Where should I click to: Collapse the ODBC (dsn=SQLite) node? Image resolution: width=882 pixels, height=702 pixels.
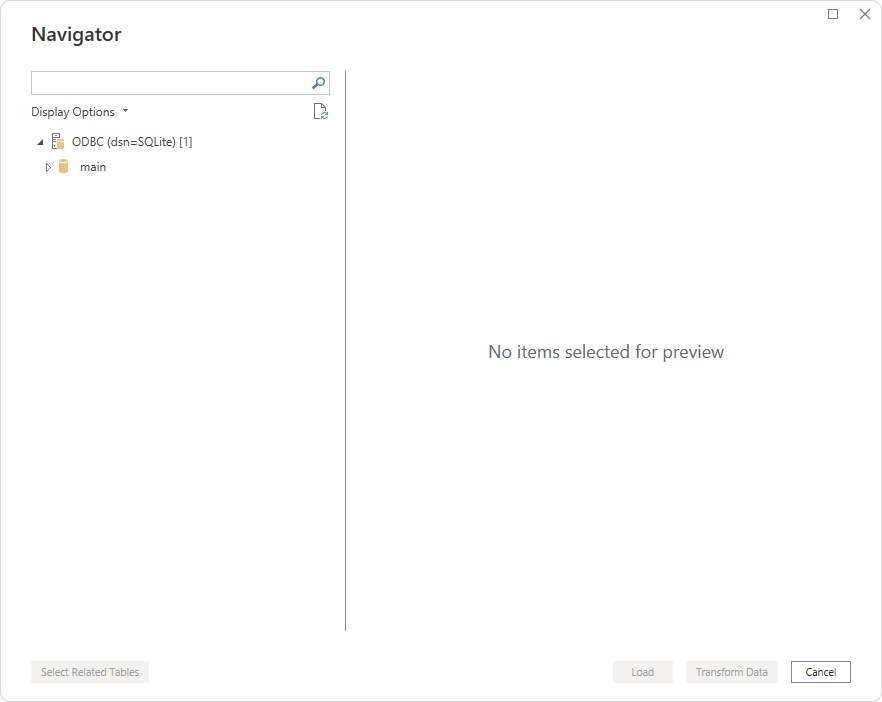click(40, 142)
